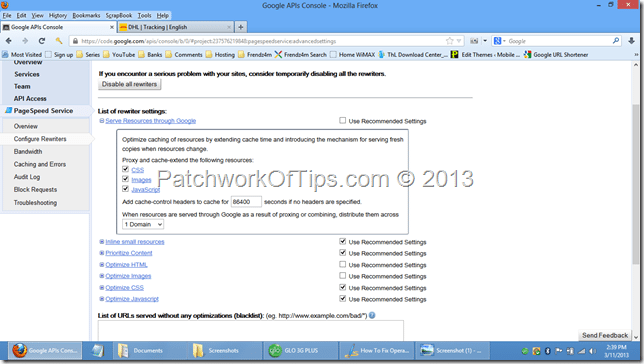Expand the Prioritize Content section
This screenshot has height=364, width=644.
coord(102,253)
